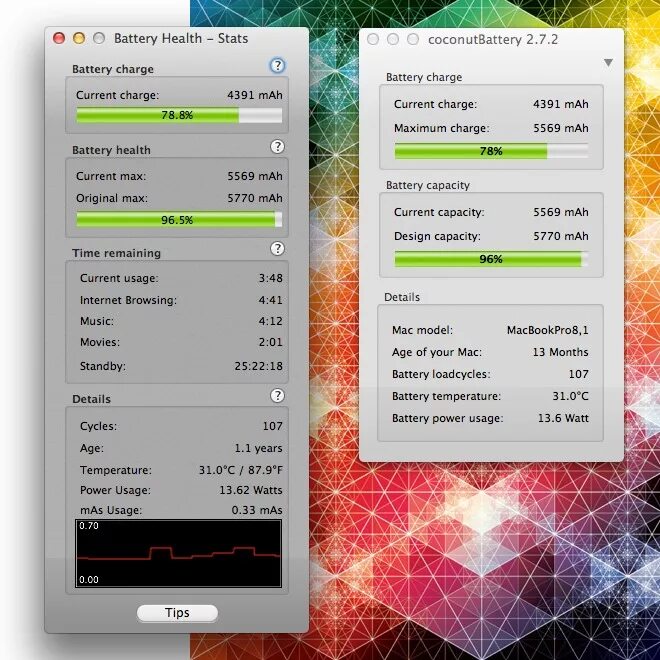Click the Design capacity 5770 mAh value
The height and width of the screenshot is (660, 660).
pos(561,236)
